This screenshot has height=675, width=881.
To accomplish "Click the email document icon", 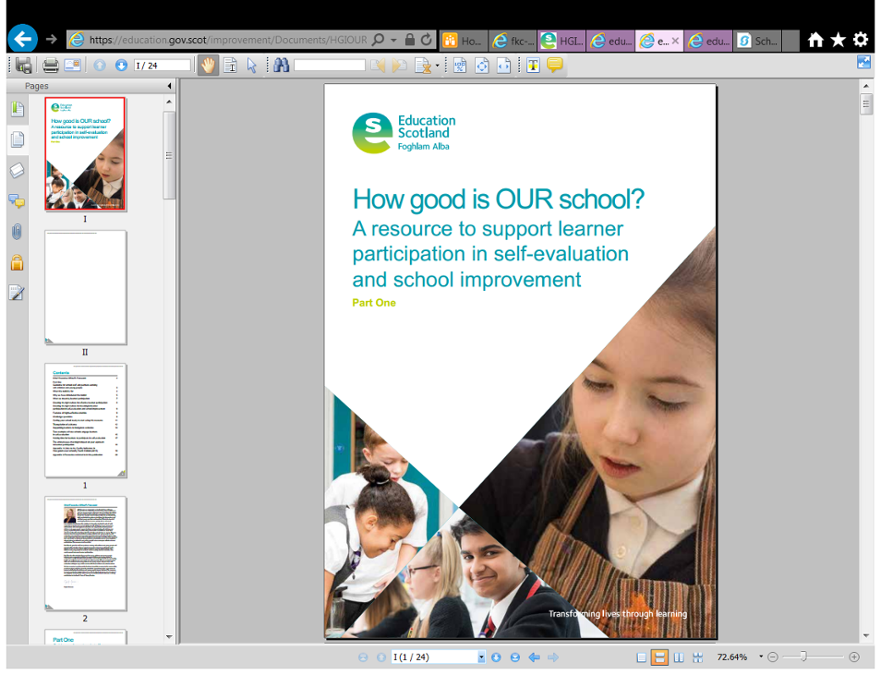I will point(72,65).
